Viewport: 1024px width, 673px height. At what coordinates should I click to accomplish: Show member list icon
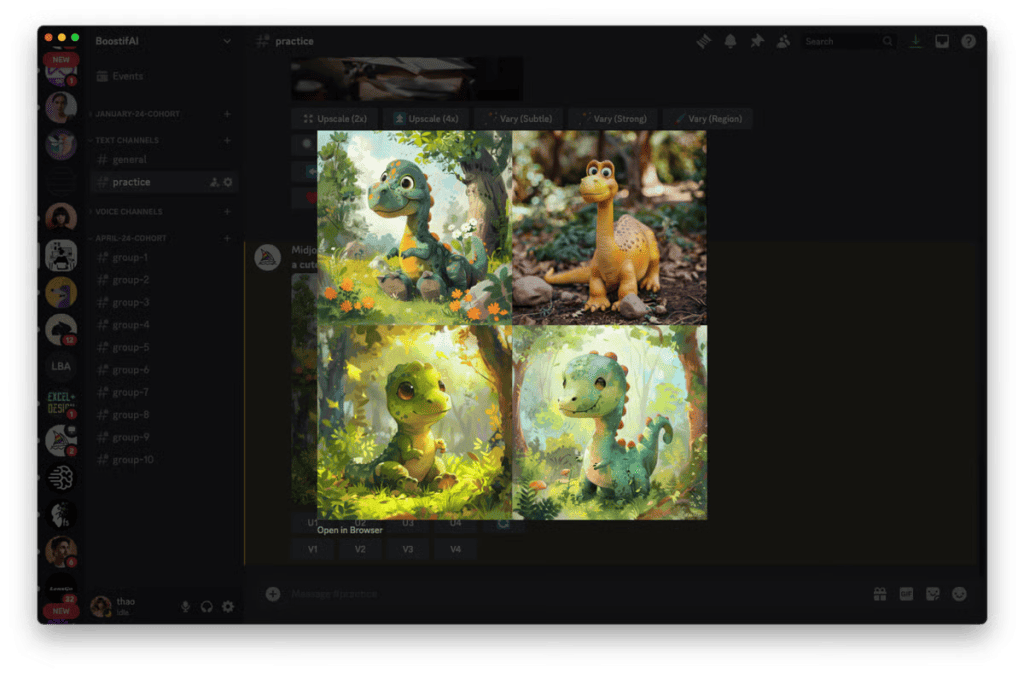point(783,41)
